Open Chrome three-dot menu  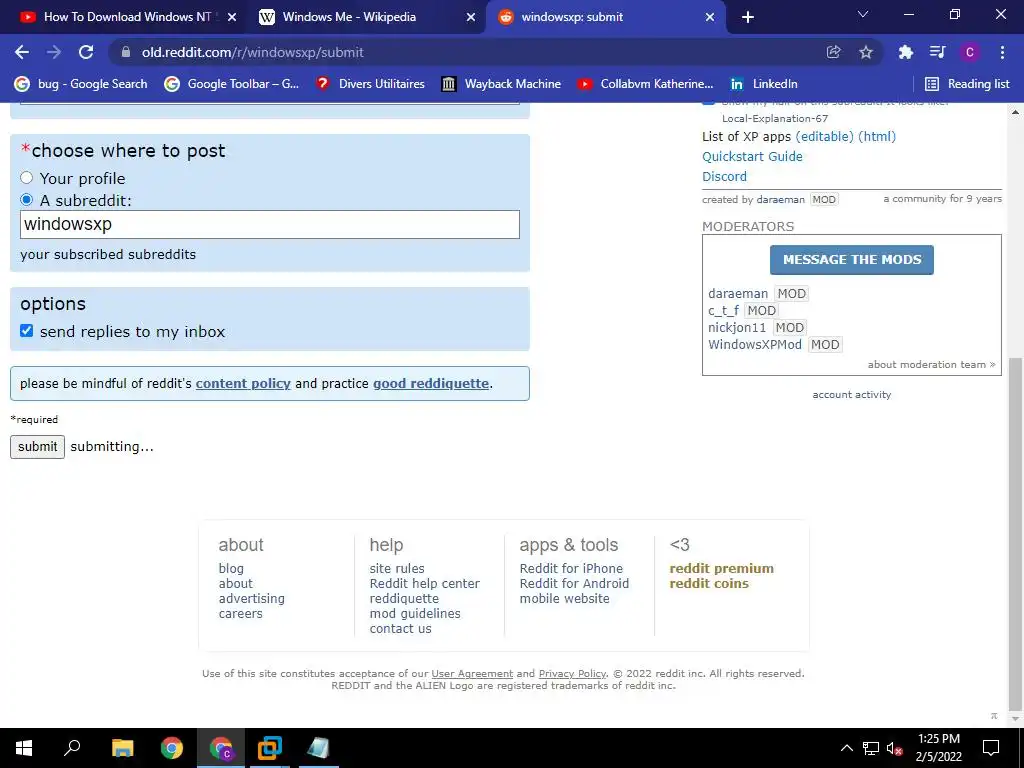coord(1002,52)
